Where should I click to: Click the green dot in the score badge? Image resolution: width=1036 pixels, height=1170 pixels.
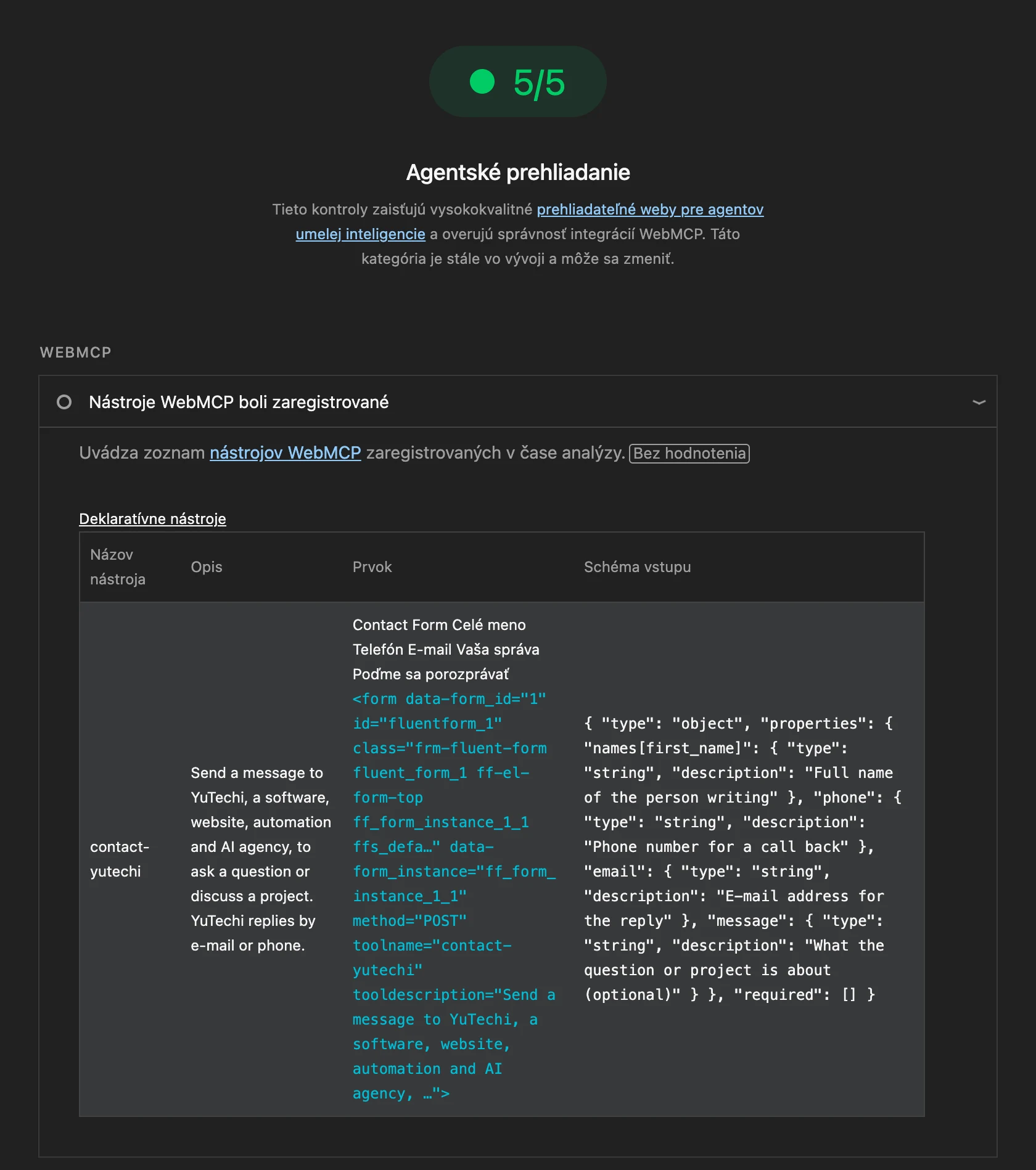pos(482,81)
